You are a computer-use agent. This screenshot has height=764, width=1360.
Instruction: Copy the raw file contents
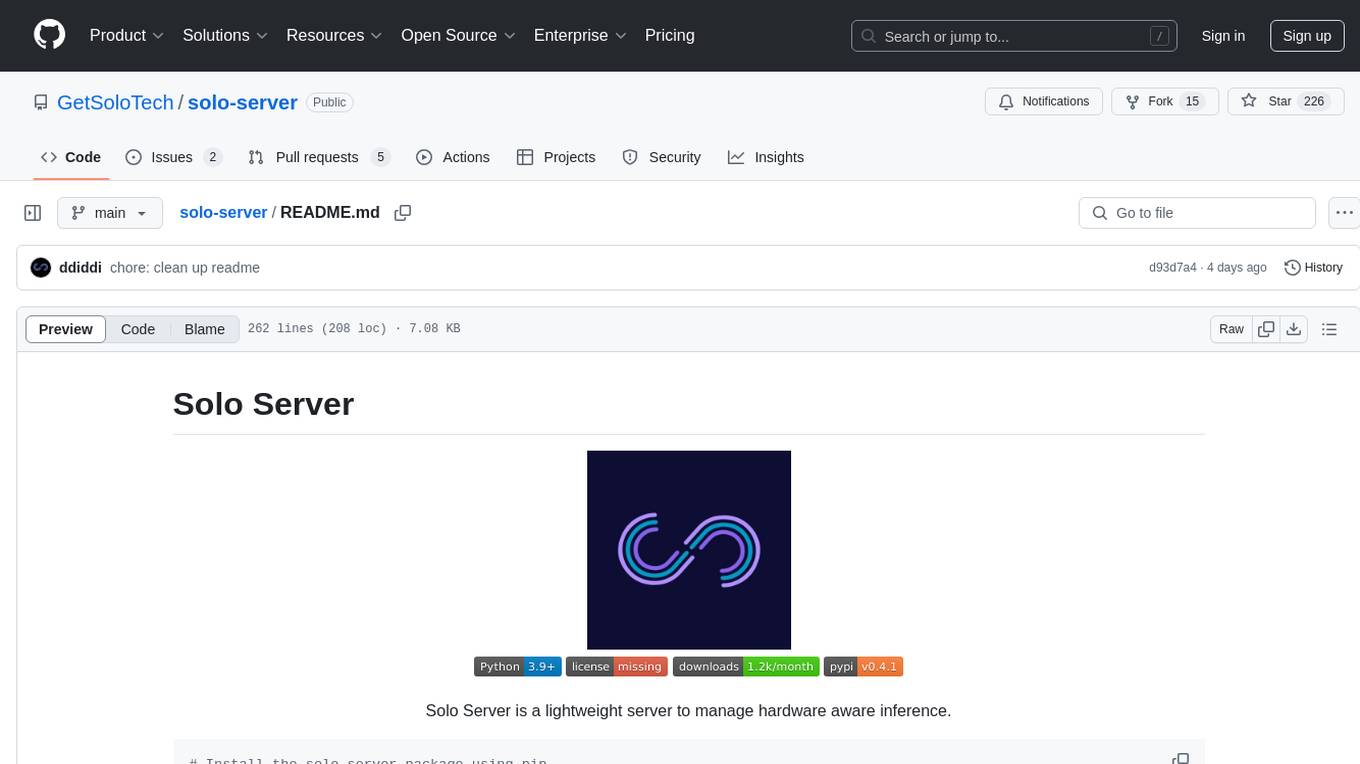[1266, 329]
